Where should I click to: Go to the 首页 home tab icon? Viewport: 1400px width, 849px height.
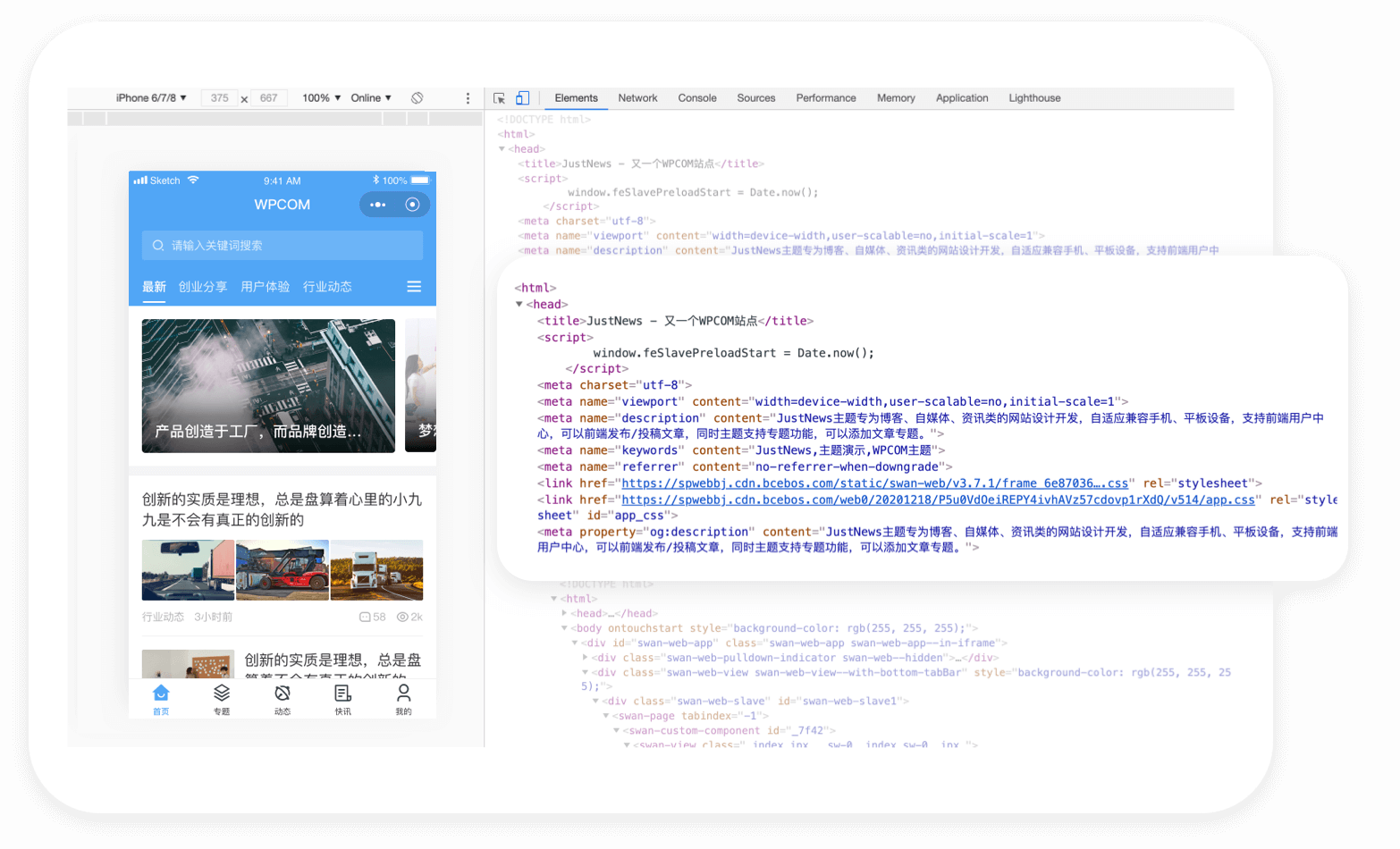click(x=161, y=693)
